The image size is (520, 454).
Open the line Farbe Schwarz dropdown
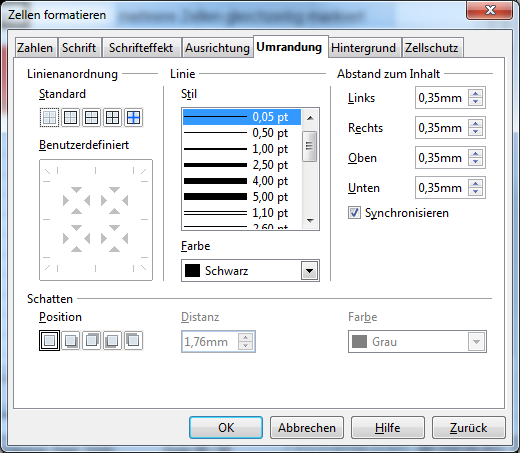coord(250,271)
